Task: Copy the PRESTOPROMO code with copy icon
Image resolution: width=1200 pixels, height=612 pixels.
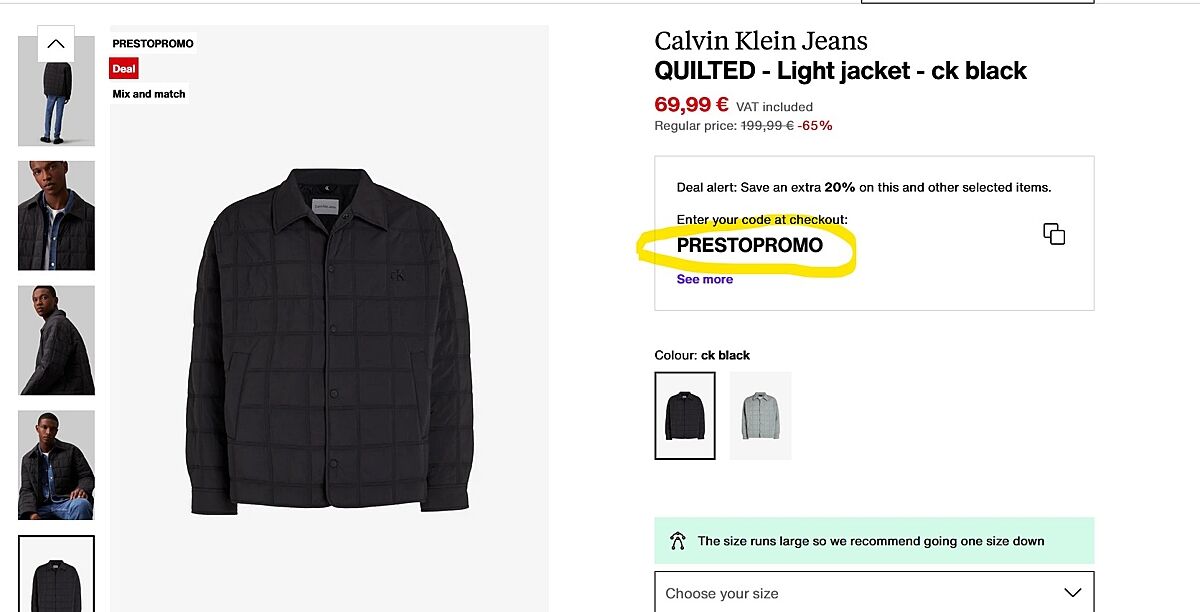Action: pos(1054,234)
